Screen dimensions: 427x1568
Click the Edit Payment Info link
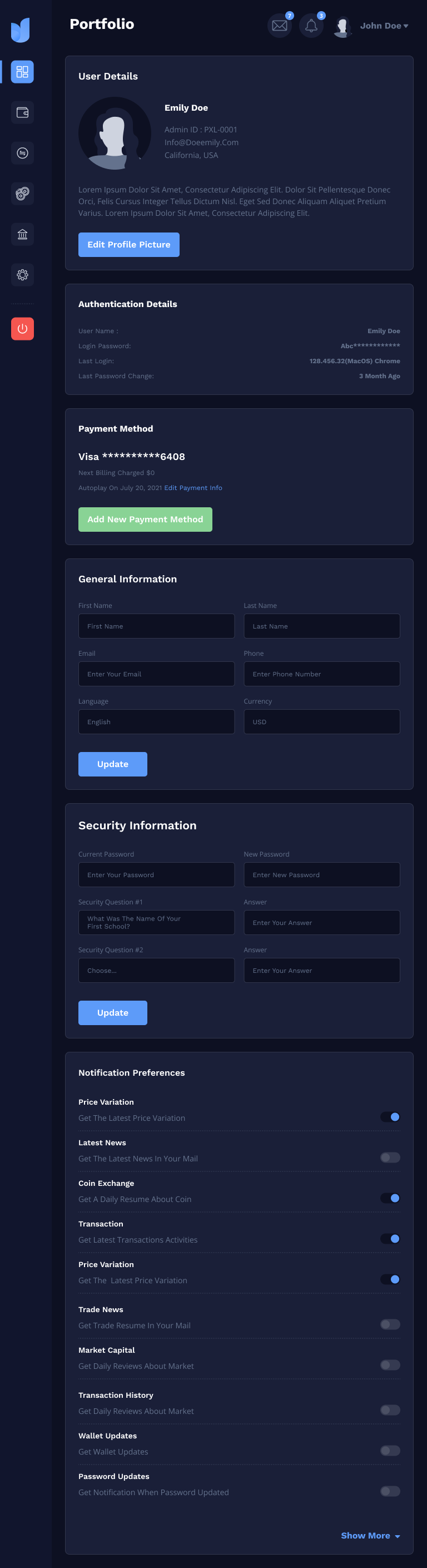click(193, 488)
